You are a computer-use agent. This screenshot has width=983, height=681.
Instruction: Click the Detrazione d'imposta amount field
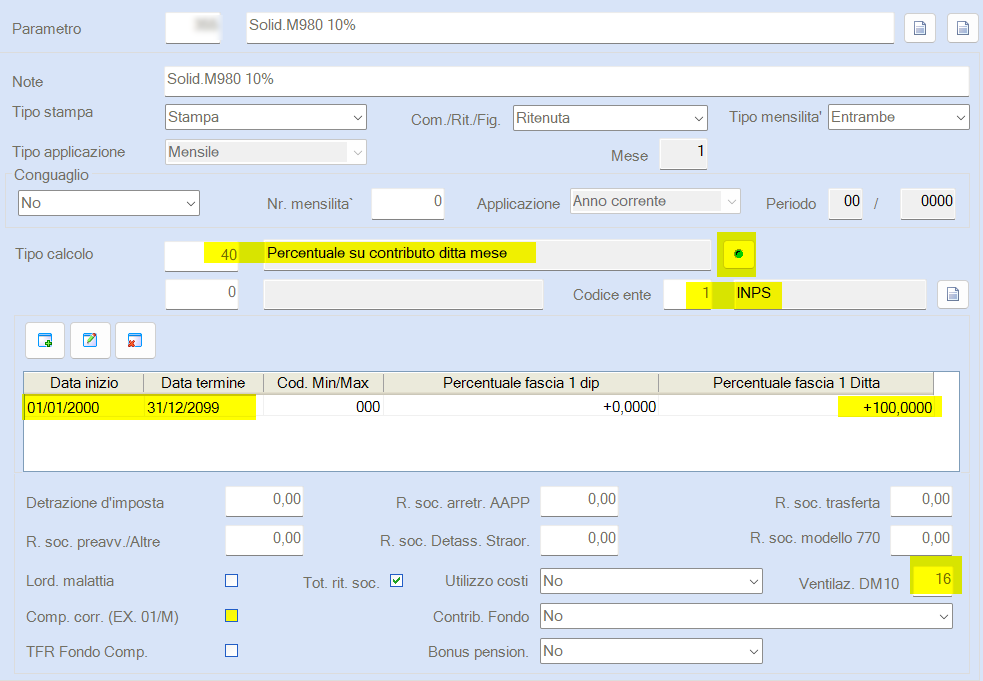click(264, 502)
